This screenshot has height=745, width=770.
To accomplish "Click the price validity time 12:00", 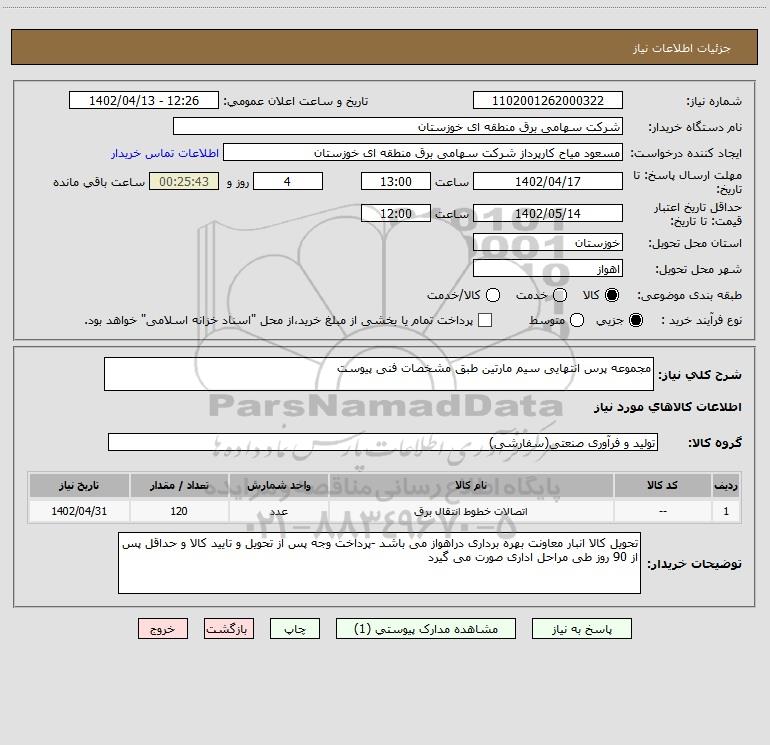I will pyautogui.click(x=396, y=213).
